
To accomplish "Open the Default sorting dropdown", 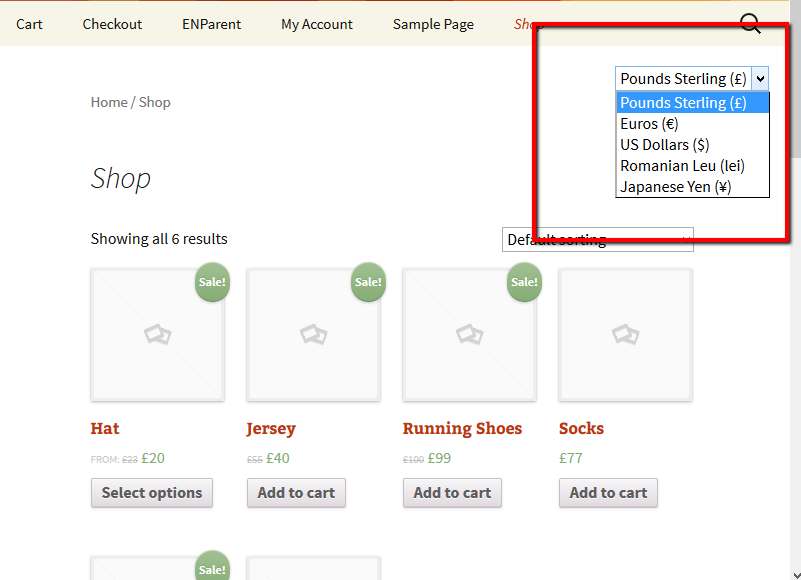I will tap(598, 240).
